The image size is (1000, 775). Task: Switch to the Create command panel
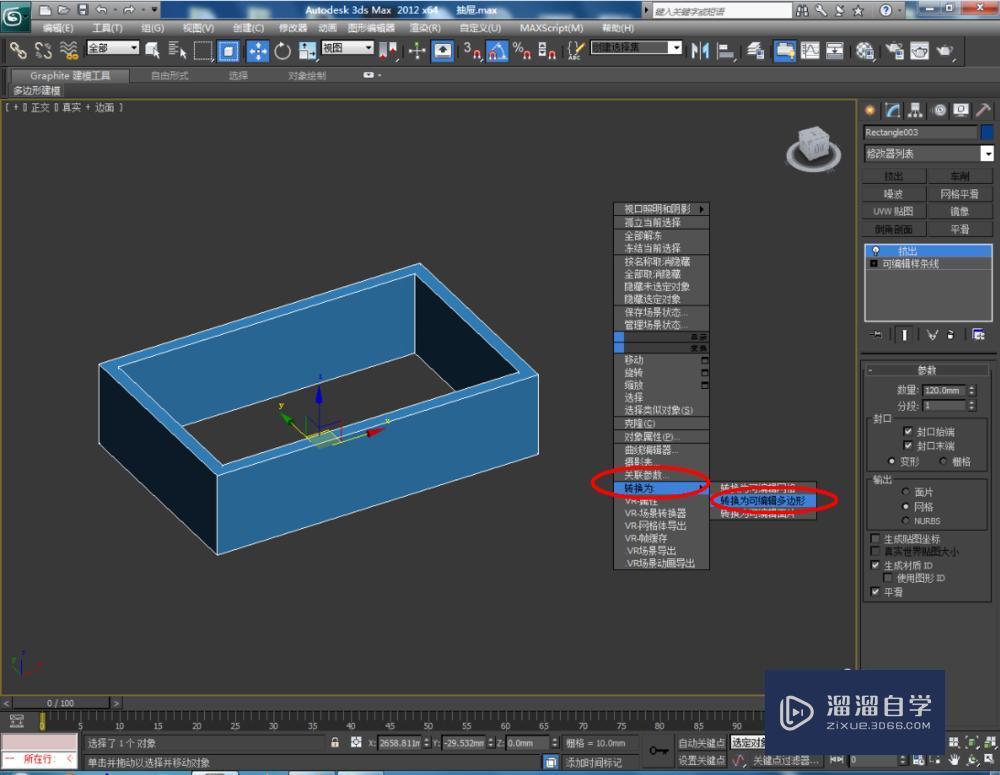click(868, 110)
